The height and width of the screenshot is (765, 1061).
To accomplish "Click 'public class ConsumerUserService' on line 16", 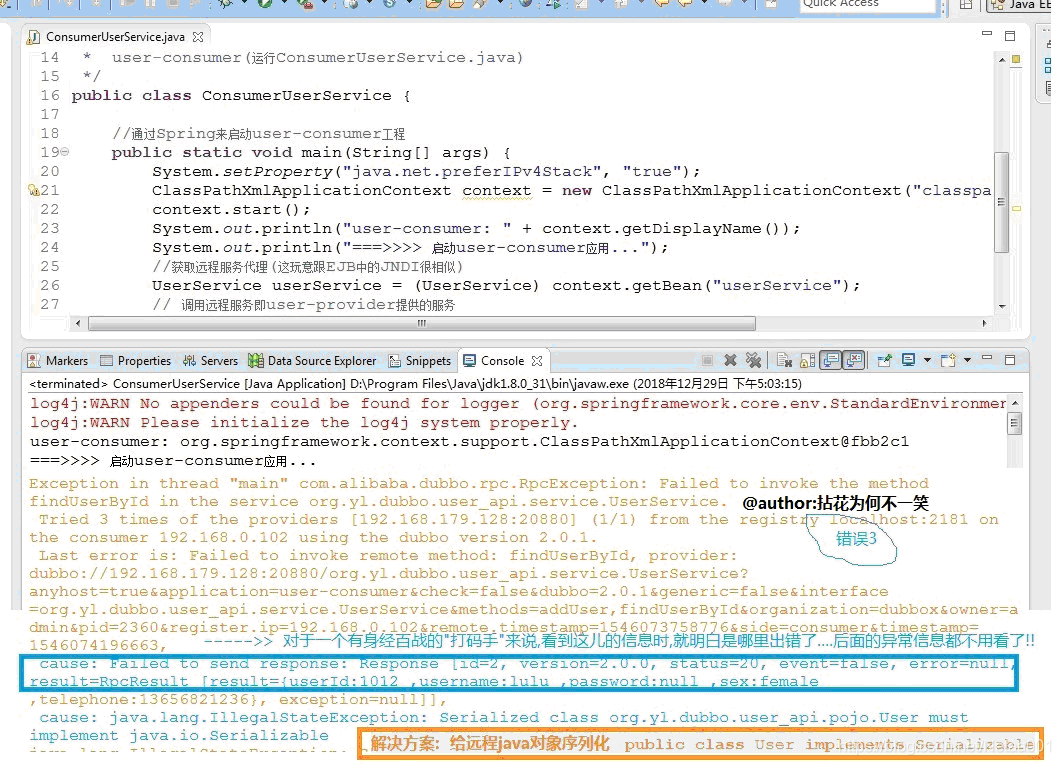I will point(231,95).
